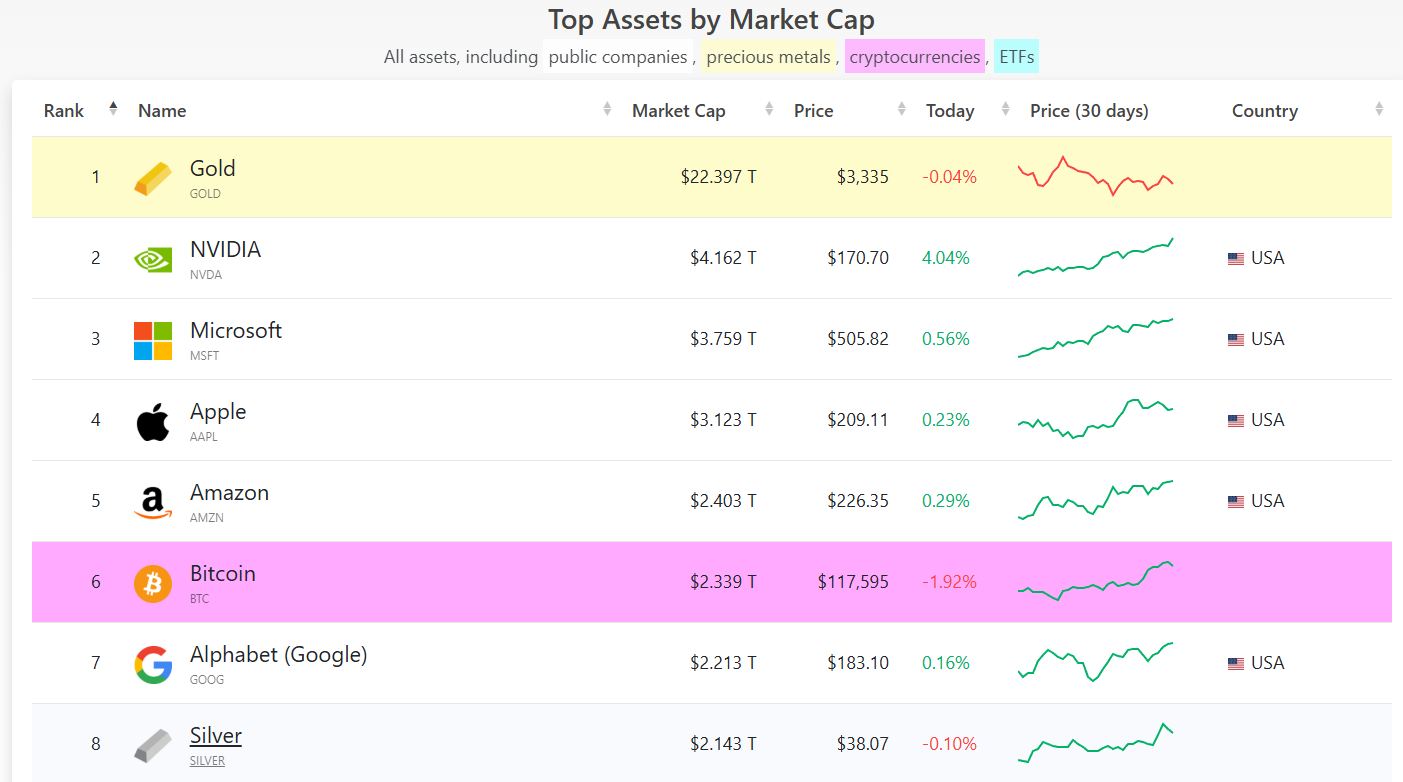Image resolution: width=1403 pixels, height=782 pixels.
Task: Open the Alphabet (Google) name link
Action: pos(278,655)
